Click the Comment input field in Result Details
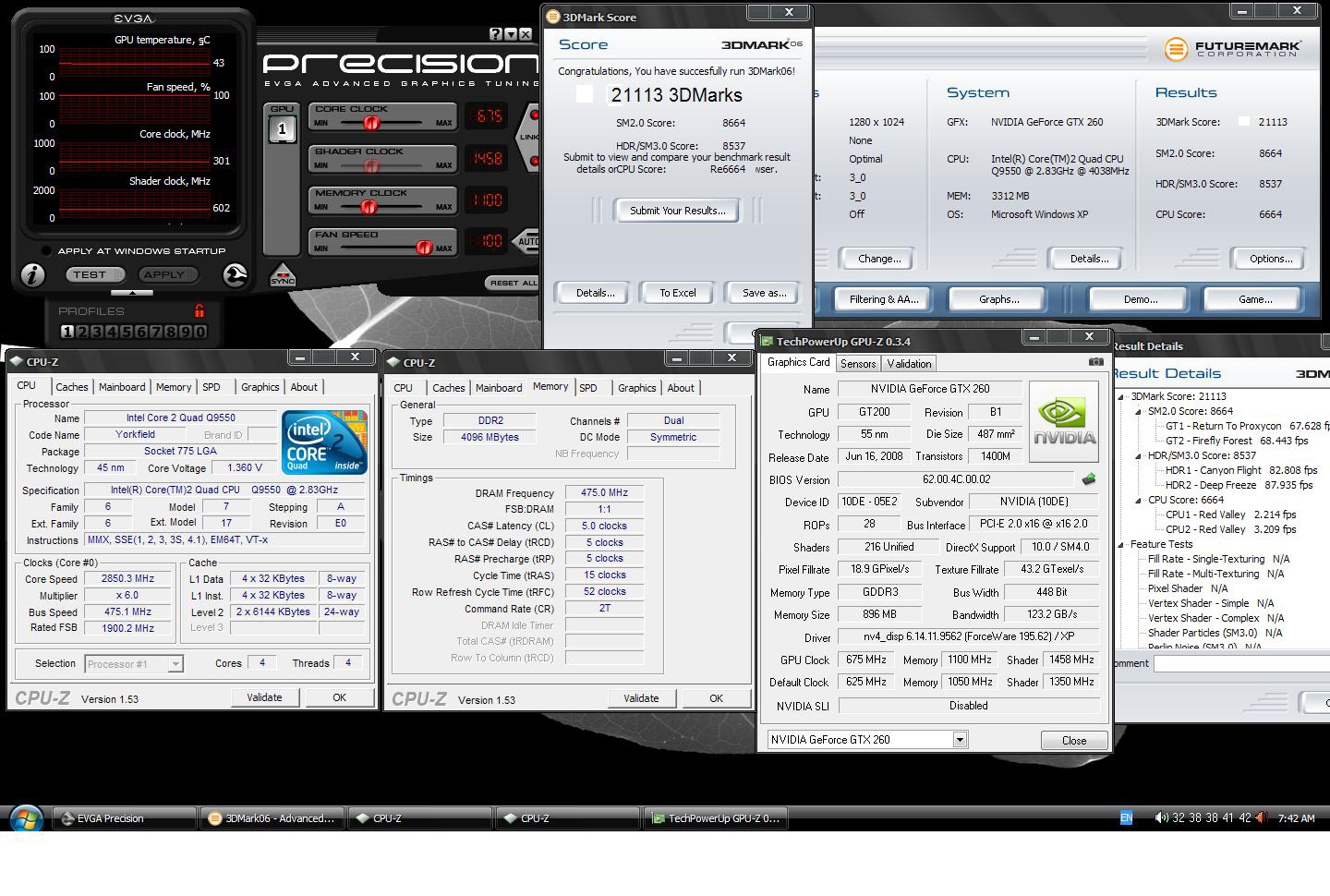The height and width of the screenshot is (896, 1330). 1241,663
